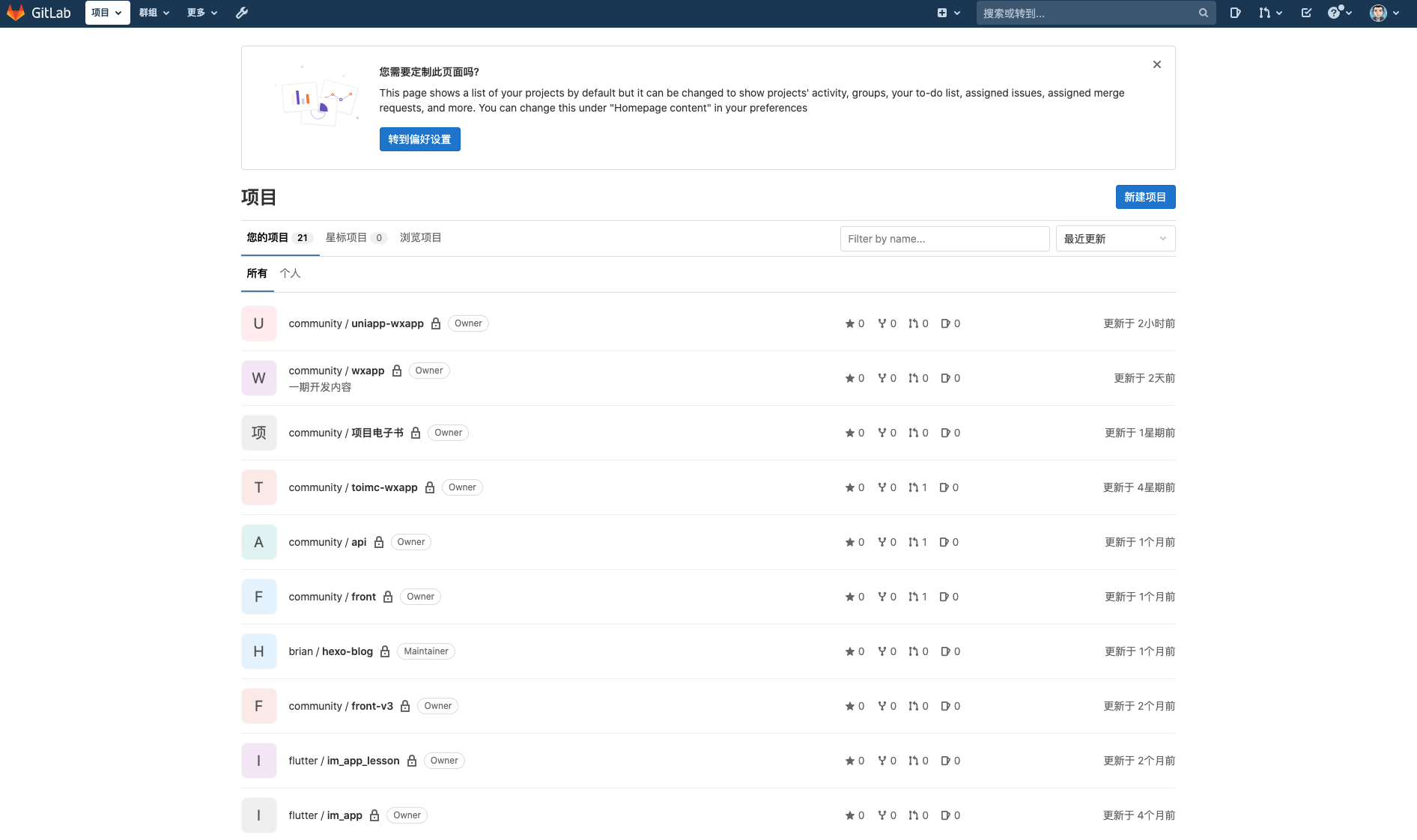Click the 新建项目 button
Image resolution: width=1417 pixels, height=840 pixels.
(x=1144, y=197)
